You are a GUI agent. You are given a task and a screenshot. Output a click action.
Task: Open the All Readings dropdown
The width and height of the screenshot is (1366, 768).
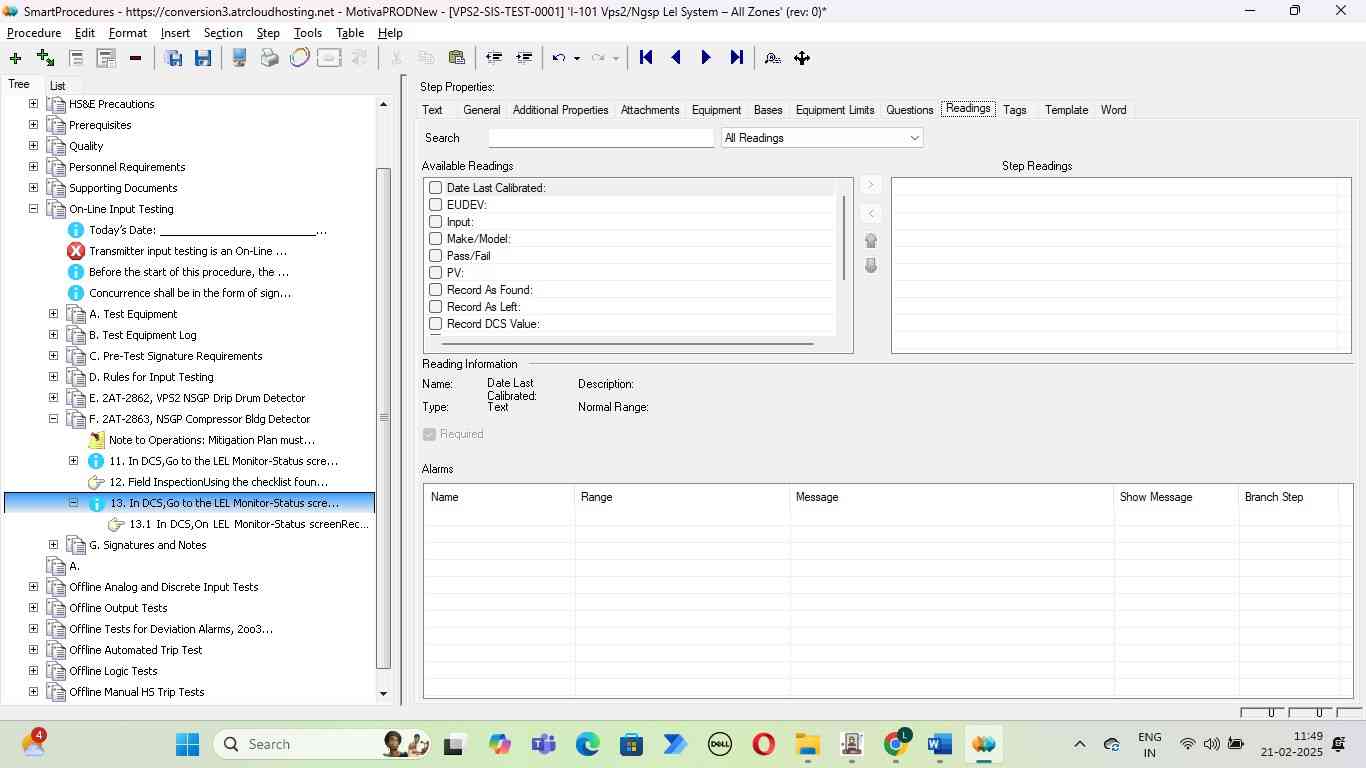pos(821,138)
